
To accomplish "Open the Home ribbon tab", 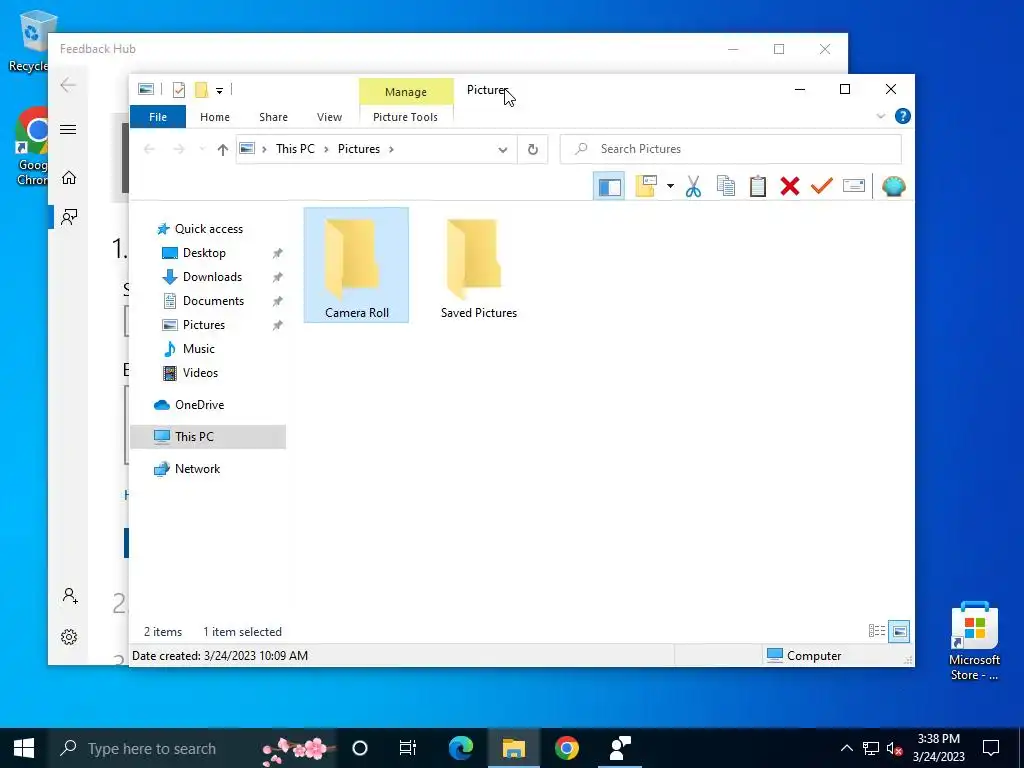I will point(215,117).
